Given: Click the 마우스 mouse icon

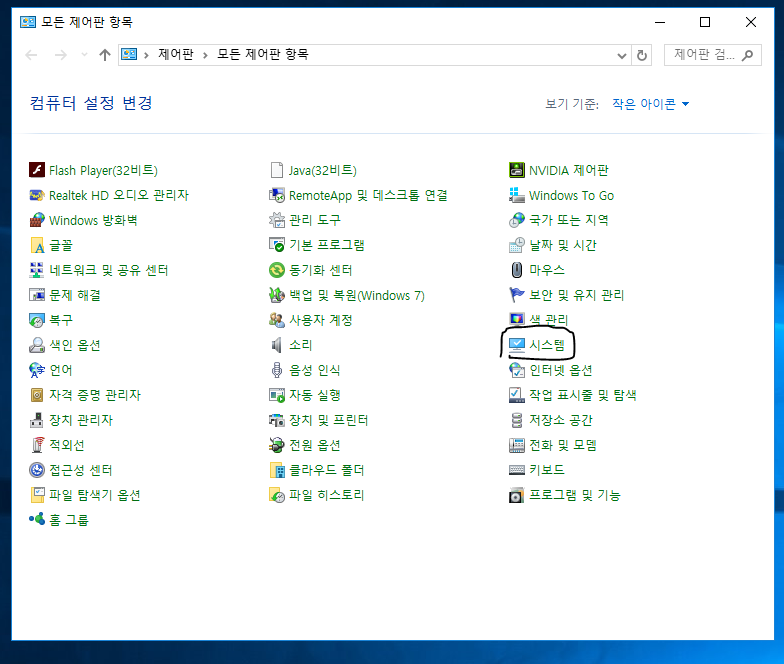Looking at the screenshot, I should [x=516, y=270].
